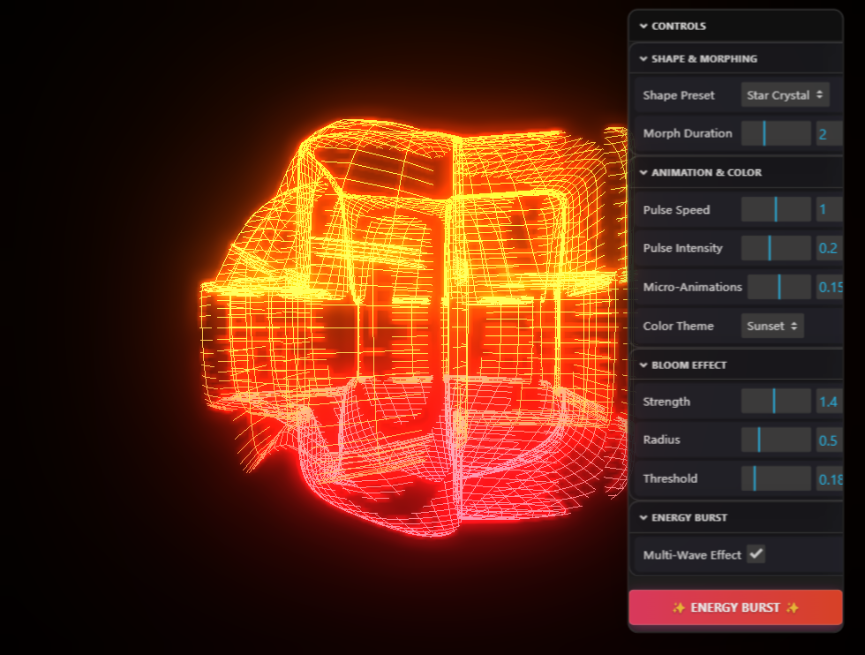Viewport: 865px width, 655px height.
Task: Click the bloom Threshold slider
Action: click(x=776, y=478)
